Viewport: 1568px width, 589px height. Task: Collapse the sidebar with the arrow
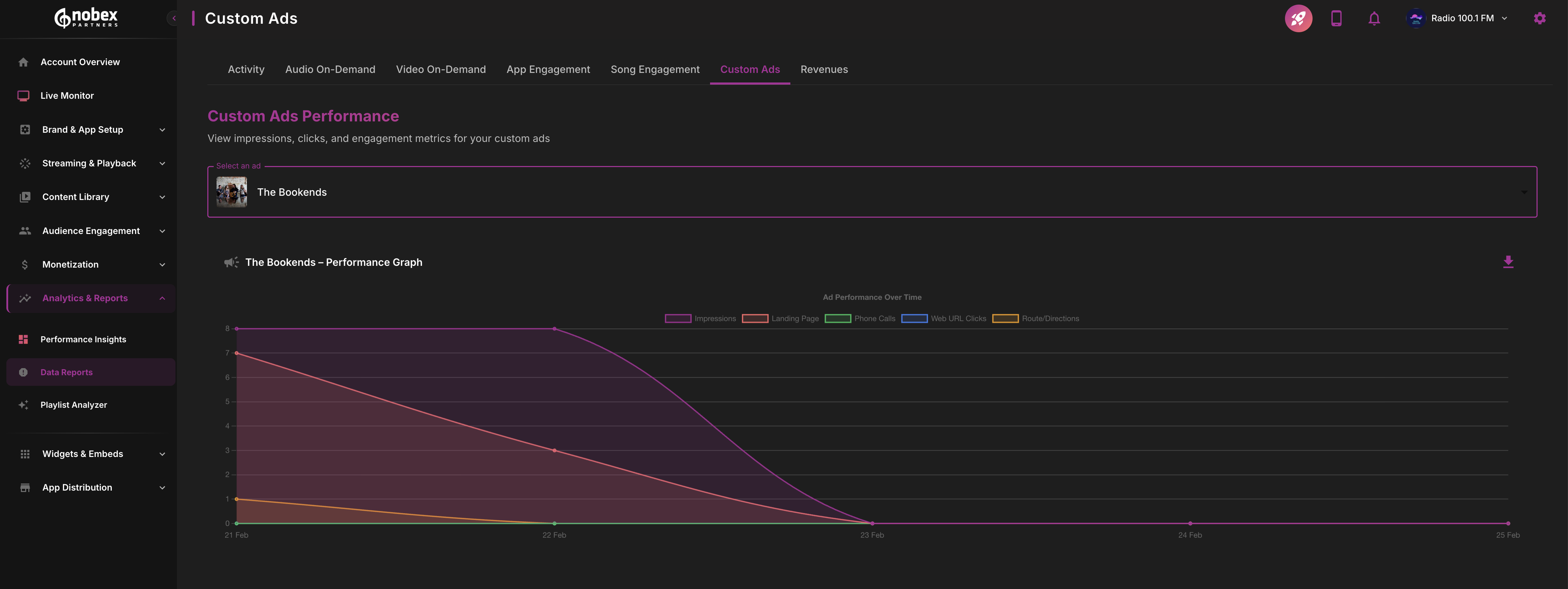coord(173,18)
